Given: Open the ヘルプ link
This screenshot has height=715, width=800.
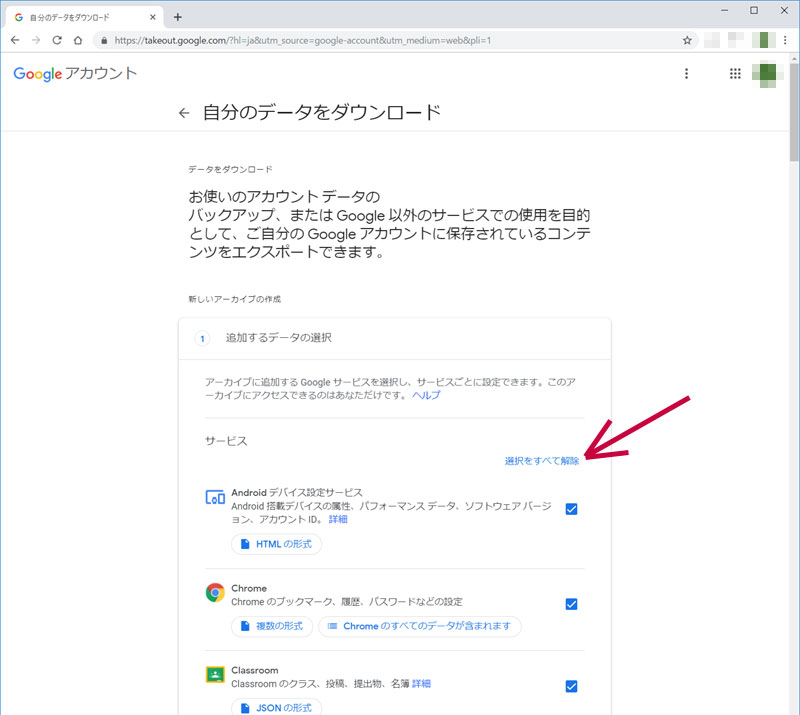Looking at the screenshot, I should 426,396.
